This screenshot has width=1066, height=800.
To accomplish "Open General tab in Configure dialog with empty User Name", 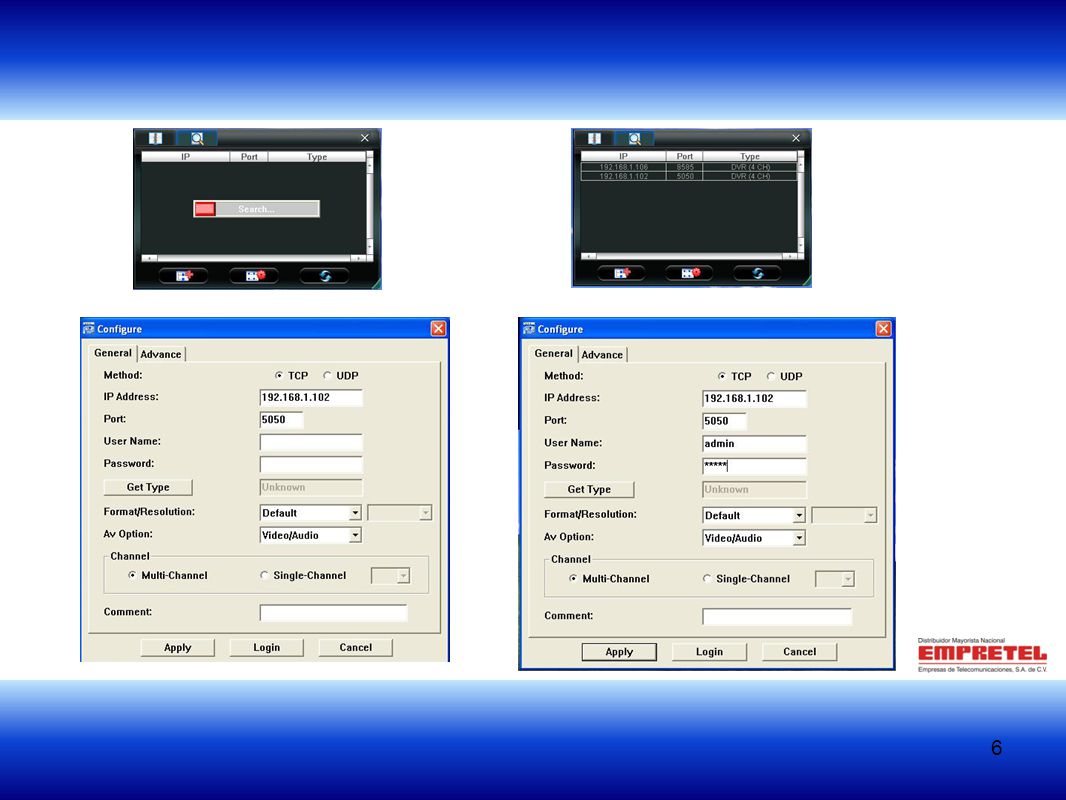I will (x=113, y=353).
